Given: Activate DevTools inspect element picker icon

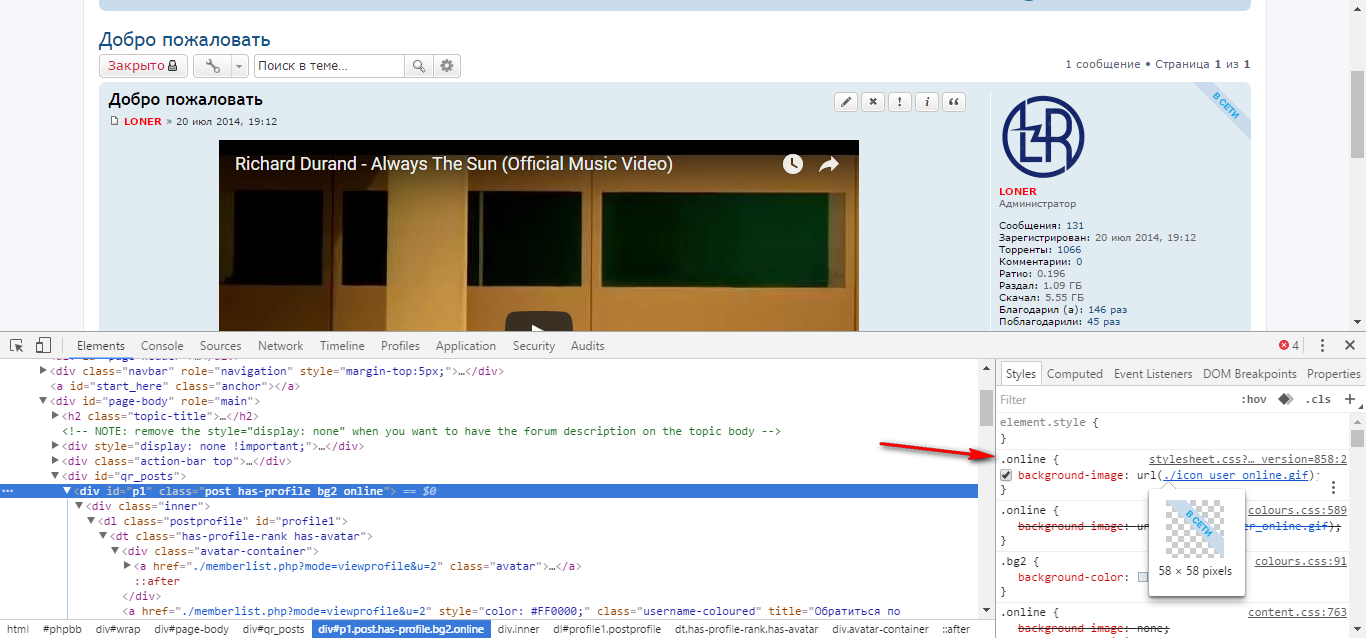Looking at the screenshot, I should (17, 345).
